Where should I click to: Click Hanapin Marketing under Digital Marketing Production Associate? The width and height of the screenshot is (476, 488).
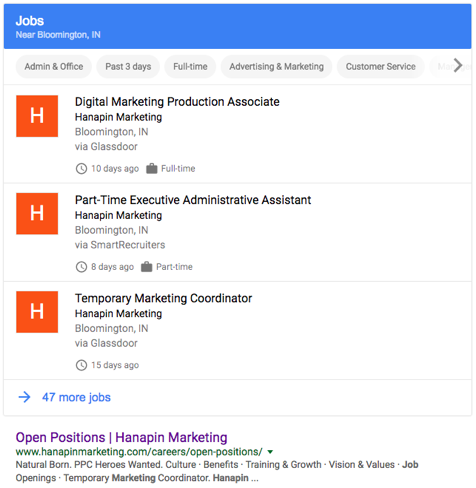[x=118, y=117]
